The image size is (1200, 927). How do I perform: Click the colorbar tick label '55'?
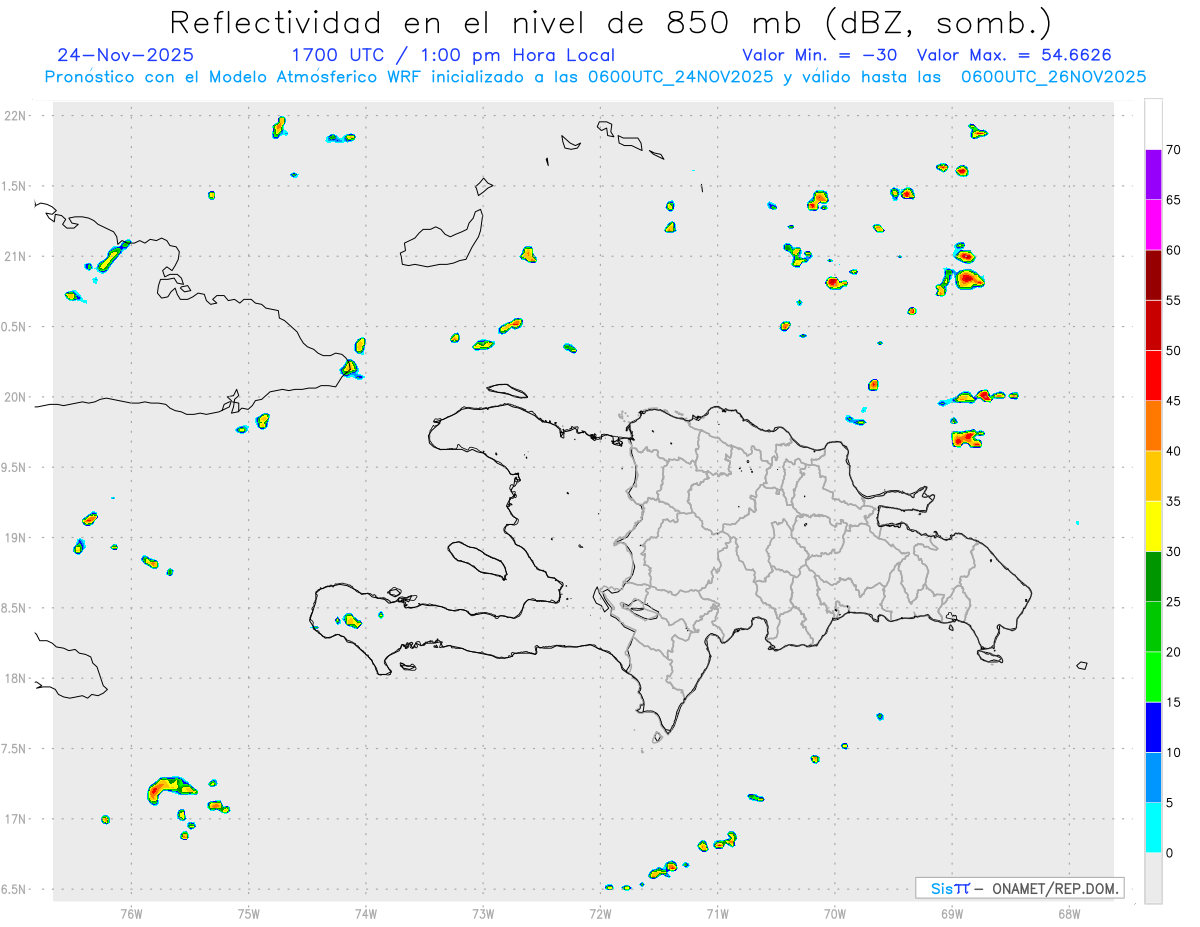(1174, 300)
